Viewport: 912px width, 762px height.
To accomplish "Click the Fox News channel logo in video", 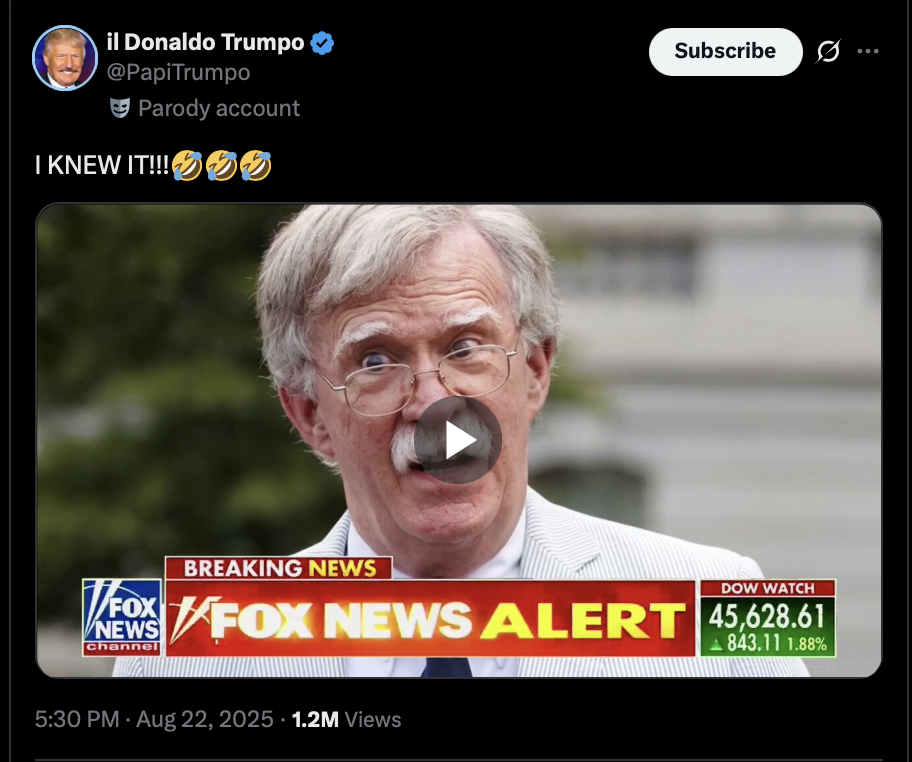I will coord(122,617).
